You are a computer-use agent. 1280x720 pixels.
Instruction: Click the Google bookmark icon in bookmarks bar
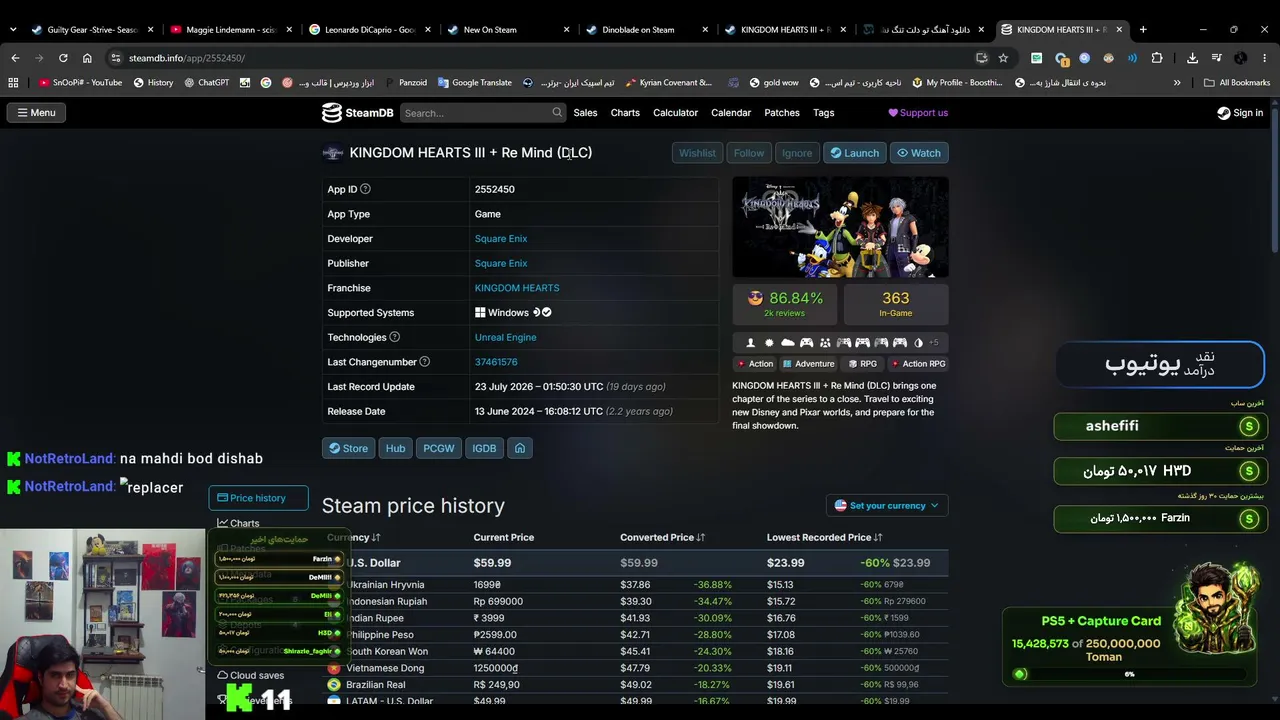click(x=266, y=83)
